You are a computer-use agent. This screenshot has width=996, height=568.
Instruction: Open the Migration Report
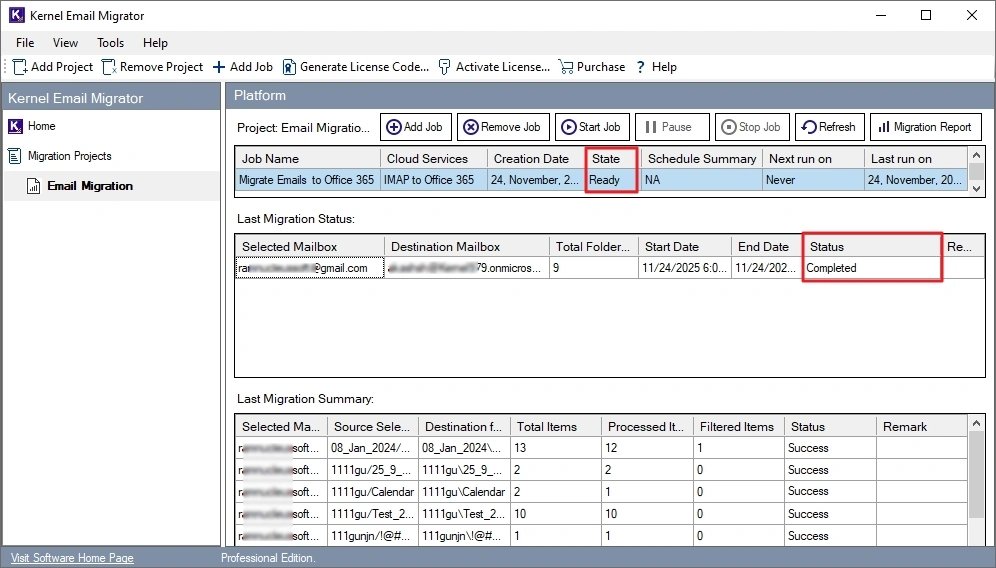click(924, 127)
